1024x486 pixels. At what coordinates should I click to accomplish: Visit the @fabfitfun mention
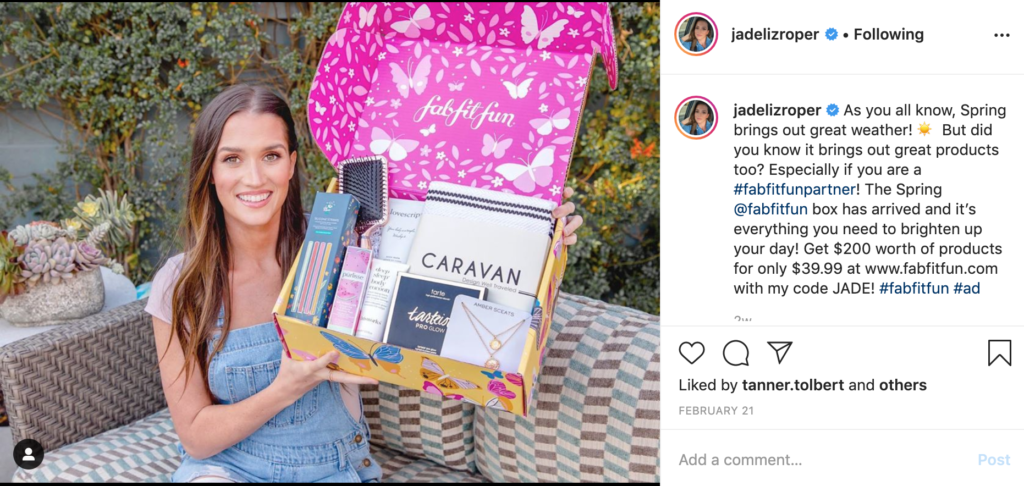coord(771,210)
